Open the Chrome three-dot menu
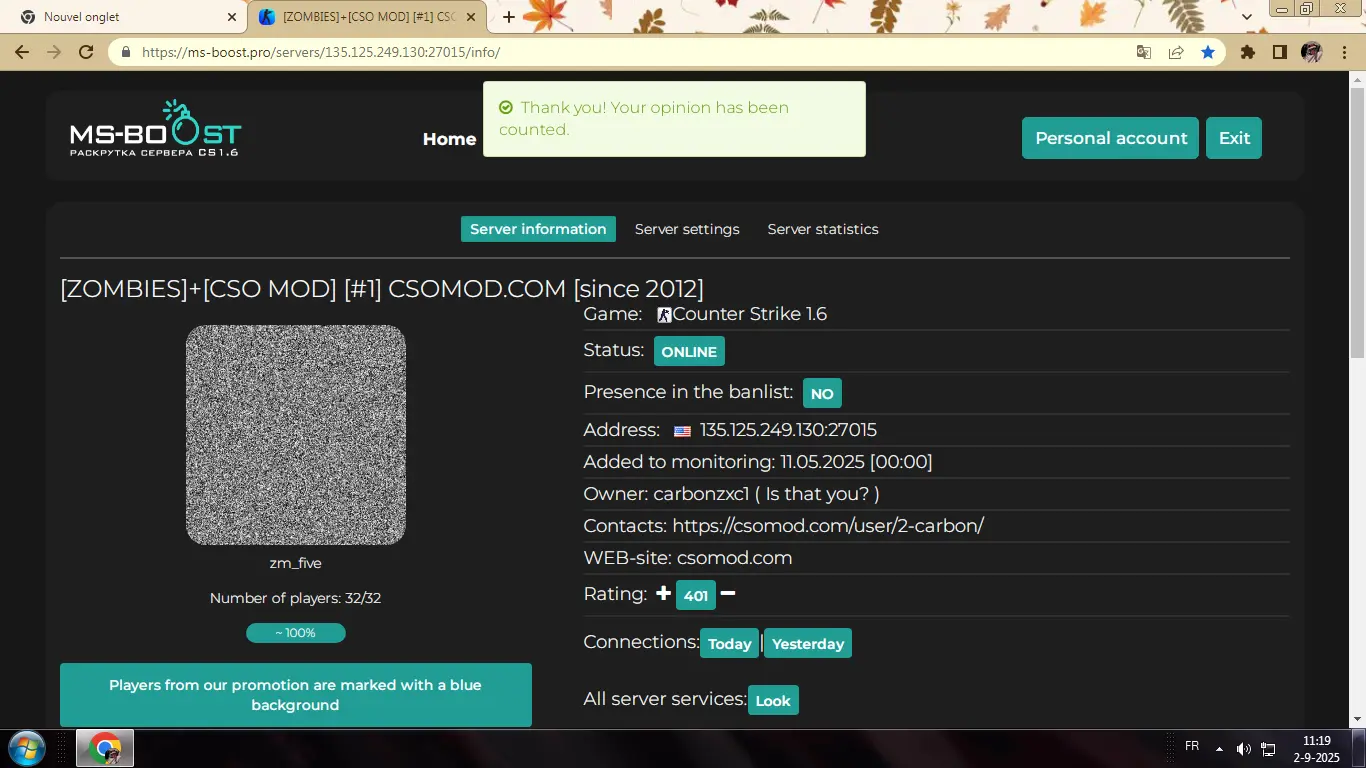The width and height of the screenshot is (1366, 768). coord(1343,52)
